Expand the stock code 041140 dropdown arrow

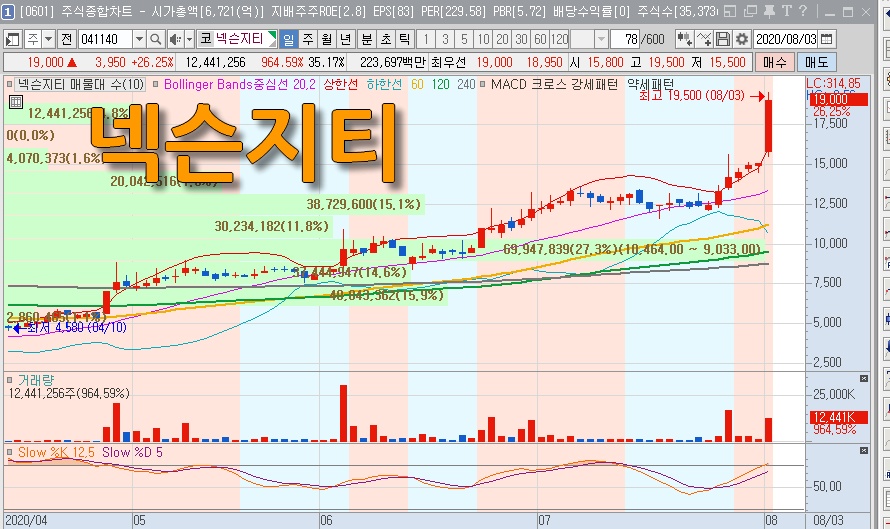139,39
